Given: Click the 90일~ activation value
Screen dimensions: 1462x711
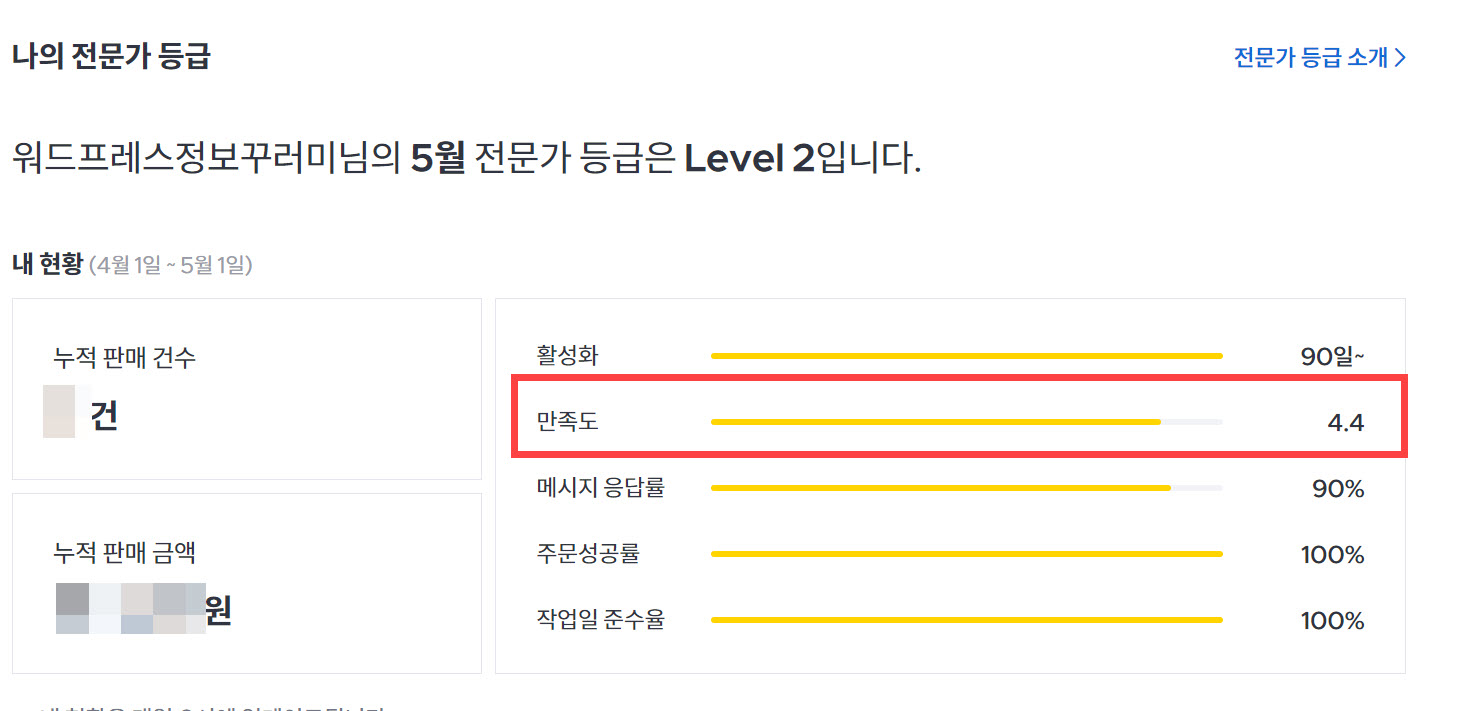Looking at the screenshot, I should pyautogui.click(x=1335, y=355).
